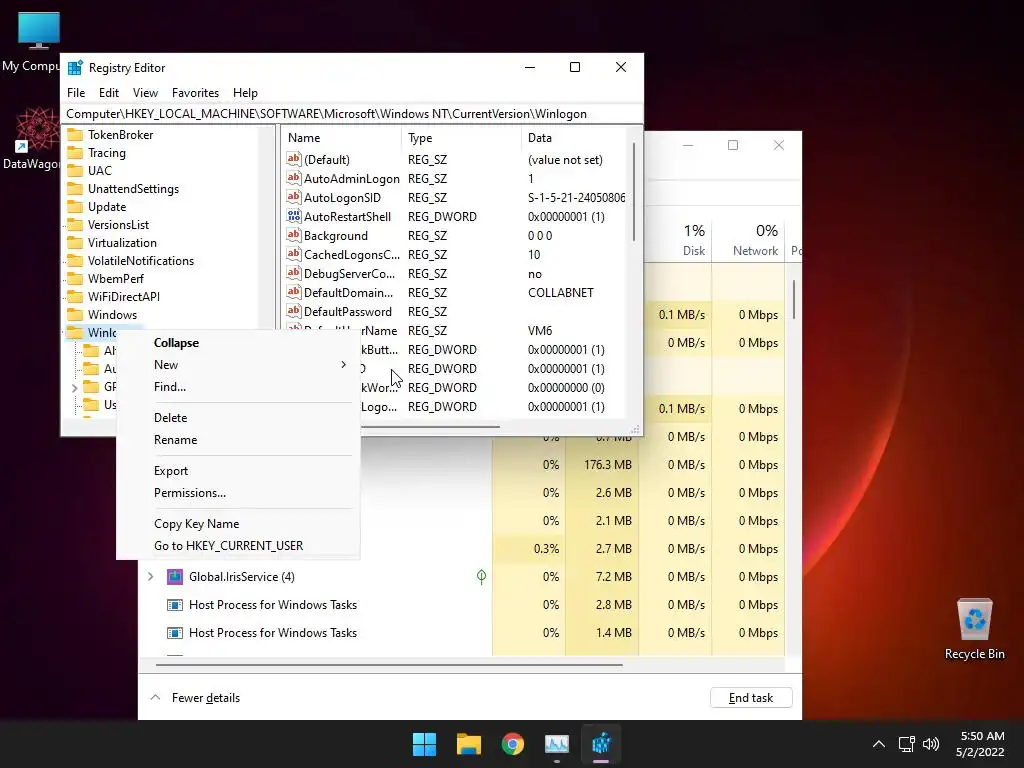Select the AutoRestartShell DWORD value icon
Viewport: 1024px width, 768px height.
tap(294, 216)
